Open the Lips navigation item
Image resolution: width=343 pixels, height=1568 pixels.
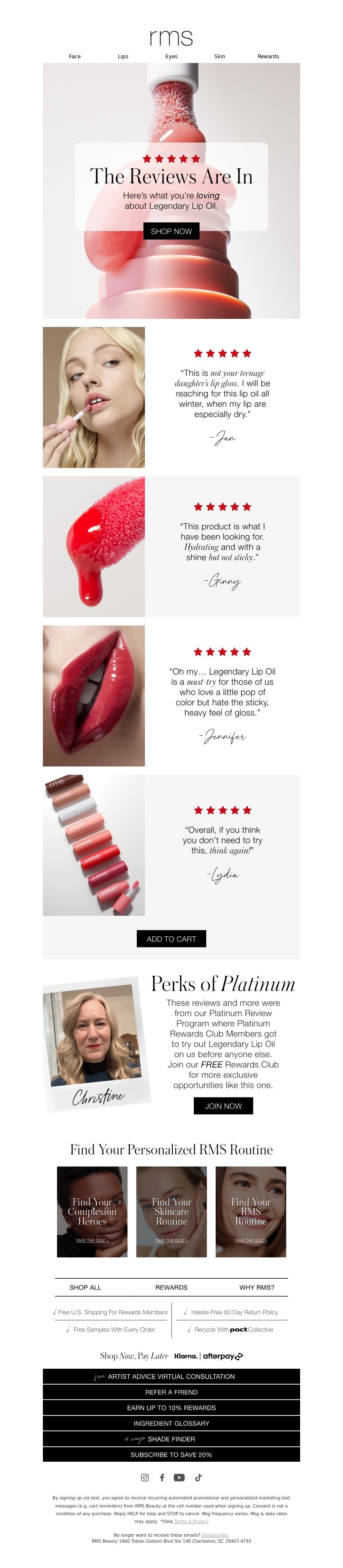tap(123, 57)
